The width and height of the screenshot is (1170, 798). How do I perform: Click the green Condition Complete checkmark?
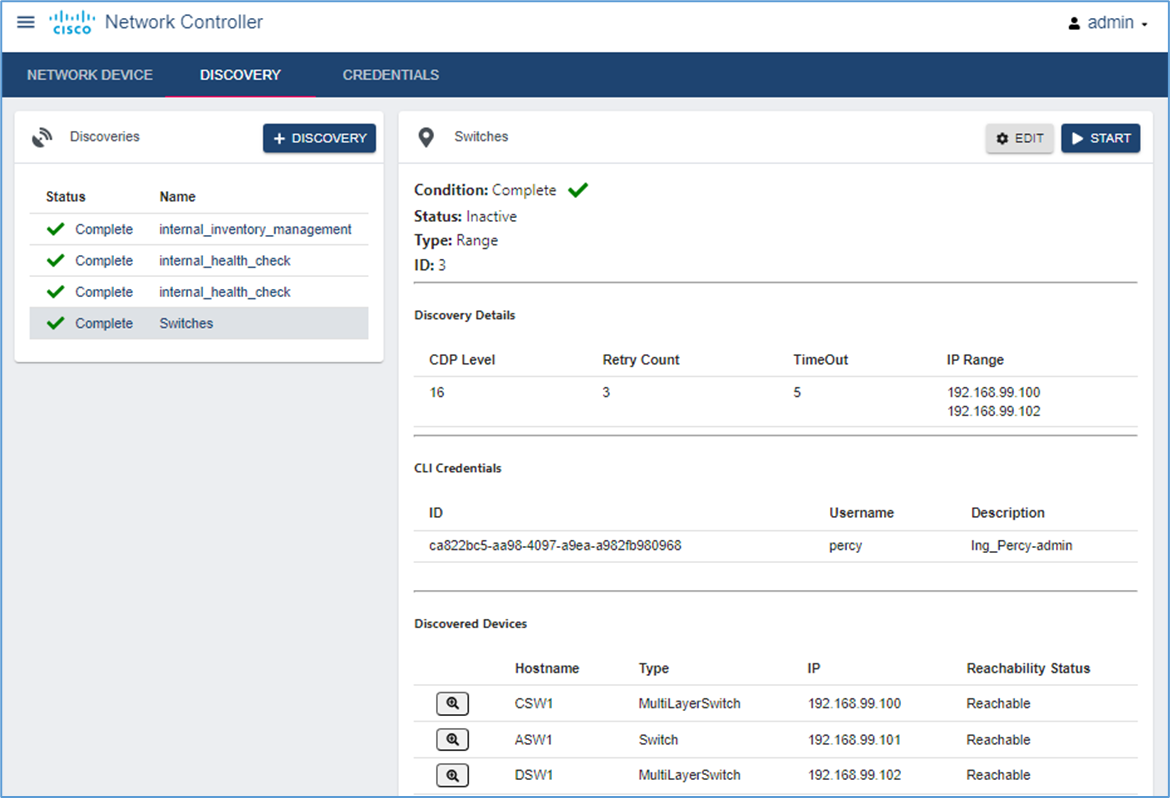[x=578, y=190]
